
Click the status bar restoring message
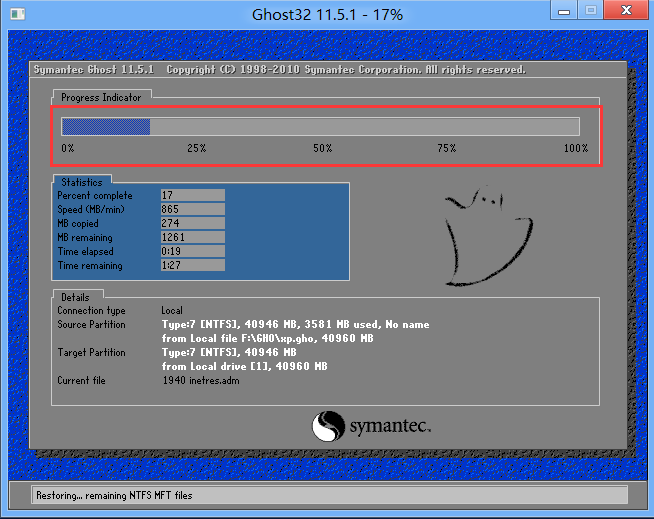click(114, 495)
